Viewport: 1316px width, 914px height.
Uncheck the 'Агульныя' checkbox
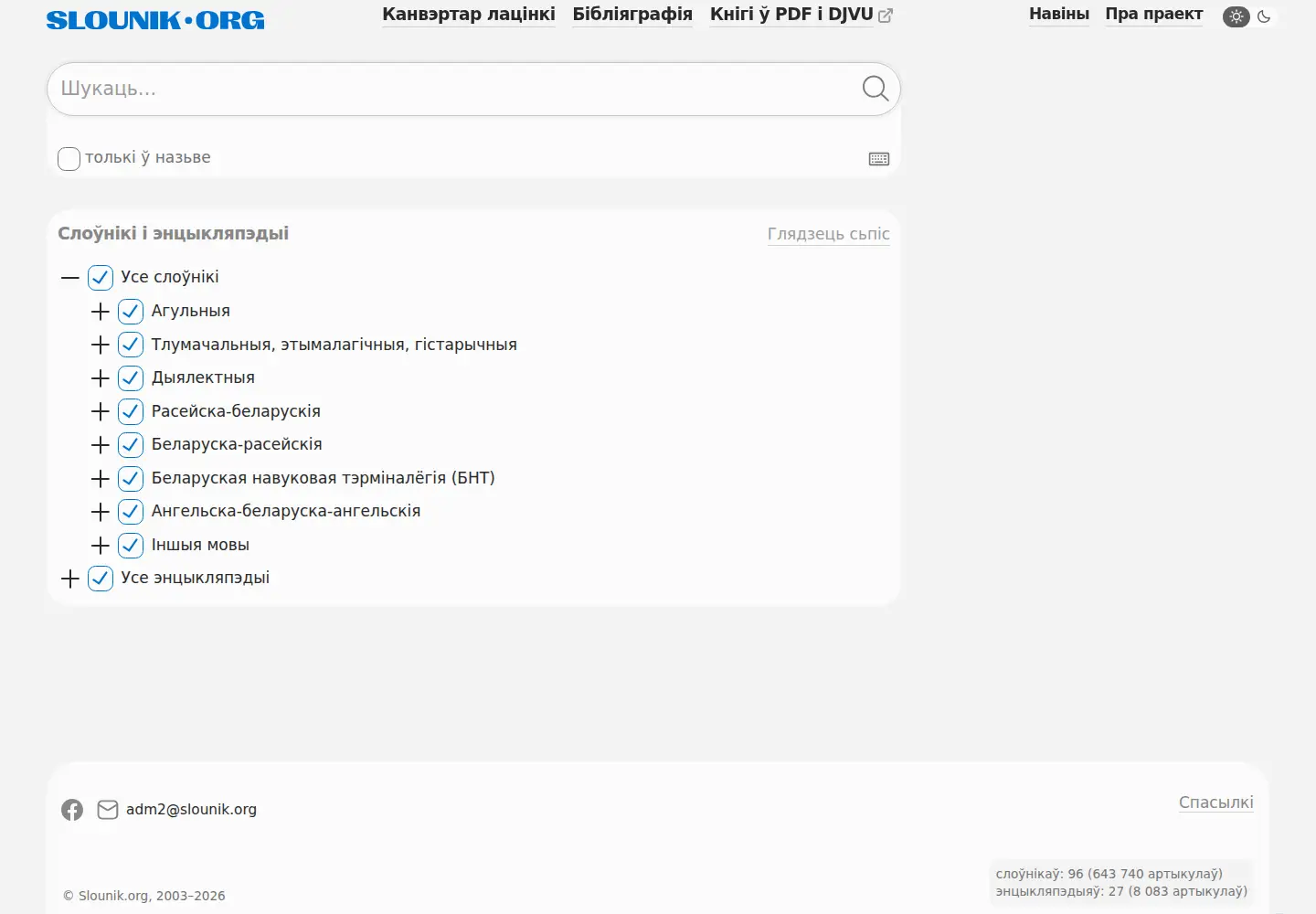(x=131, y=312)
